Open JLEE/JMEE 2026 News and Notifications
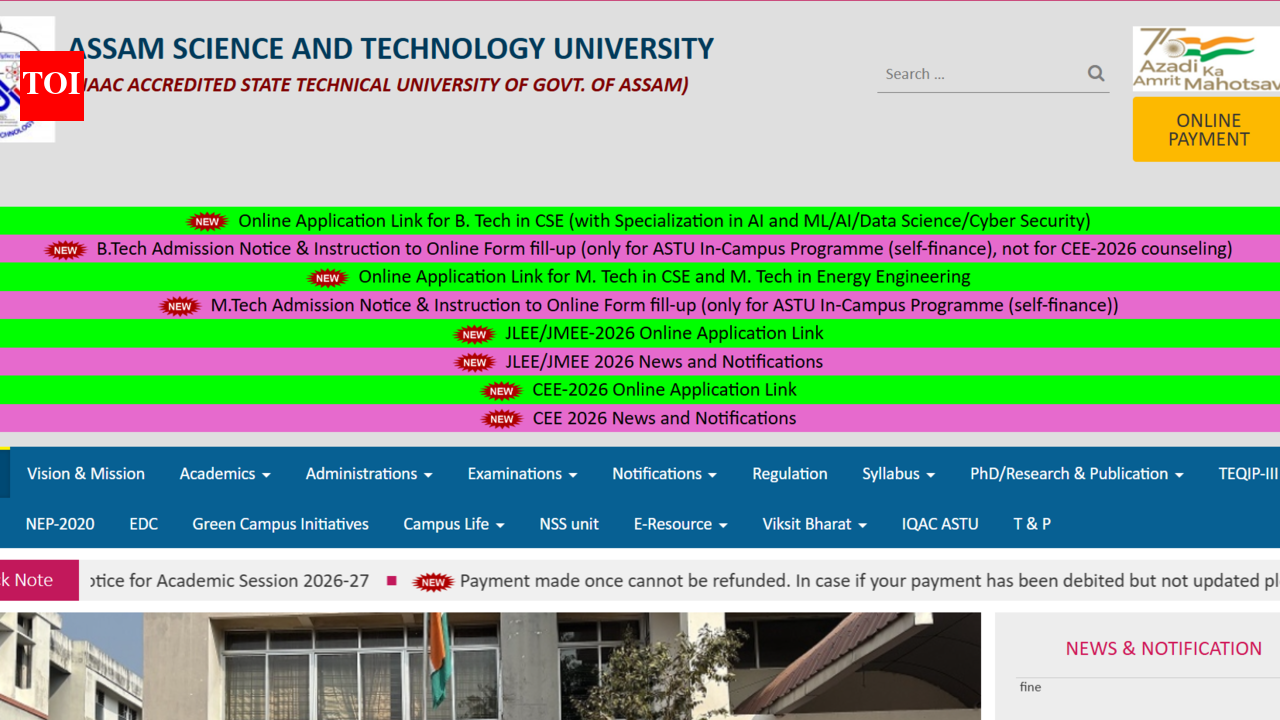 [x=664, y=361]
